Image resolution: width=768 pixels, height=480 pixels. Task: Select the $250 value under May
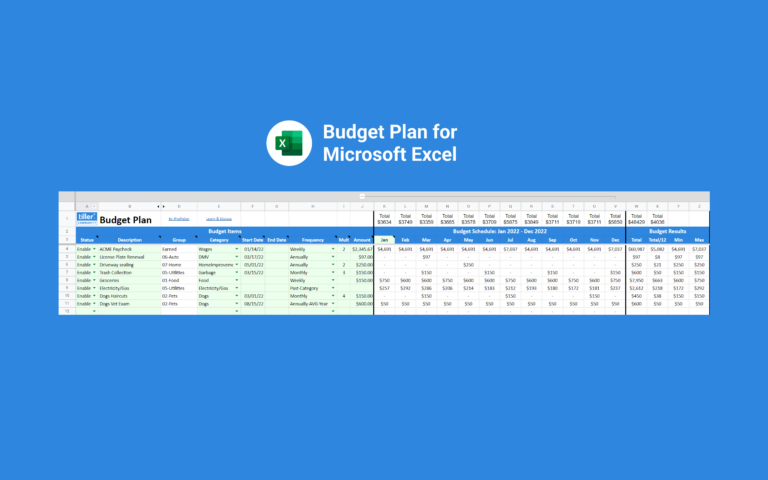tap(468, 264)
